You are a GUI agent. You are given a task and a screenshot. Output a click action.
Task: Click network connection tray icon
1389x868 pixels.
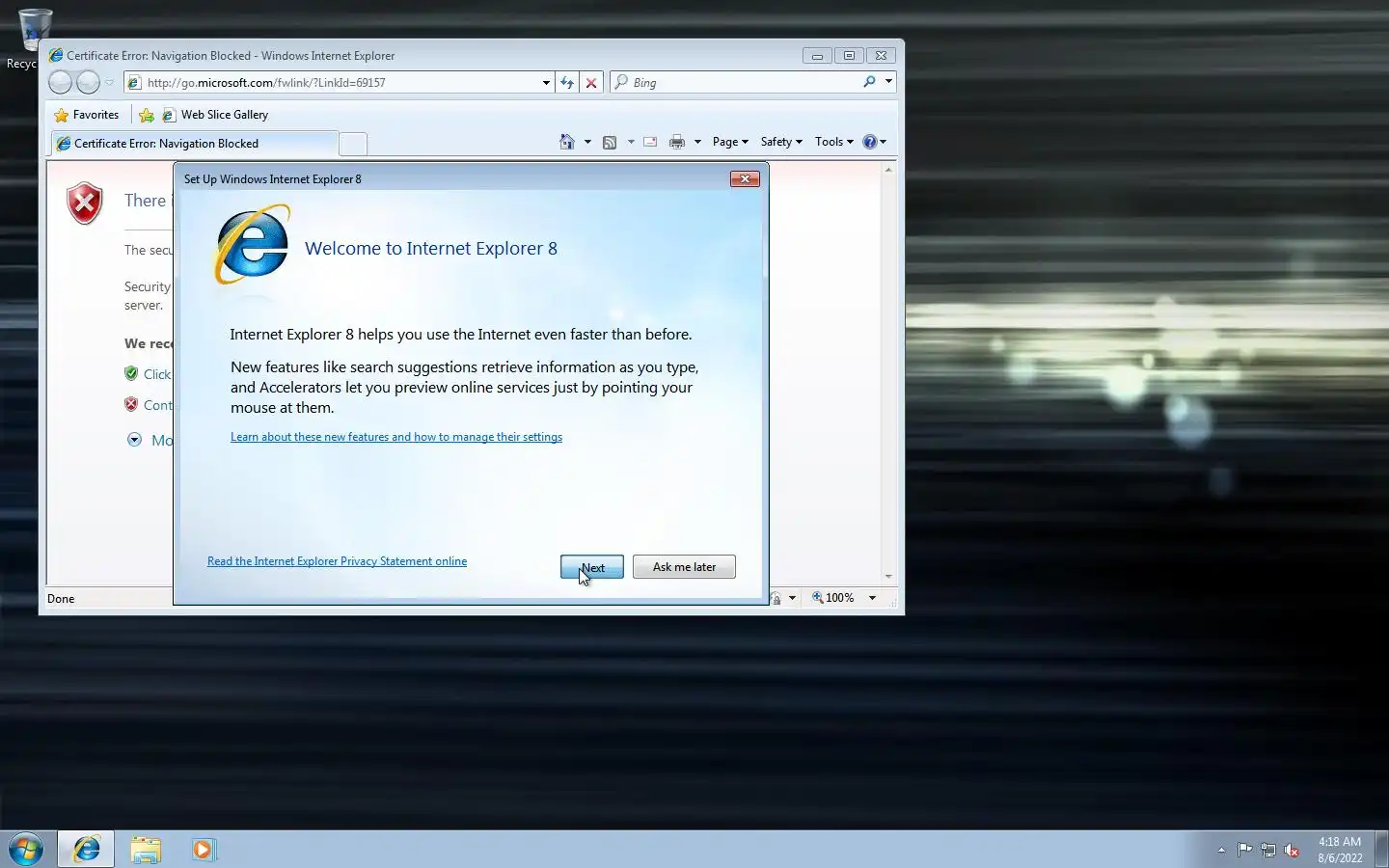[1268, 850]
